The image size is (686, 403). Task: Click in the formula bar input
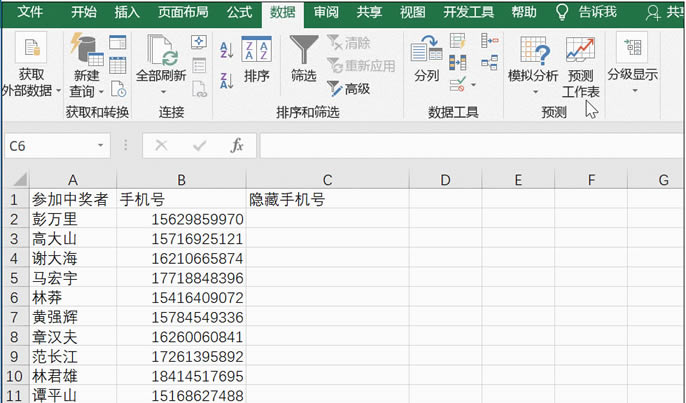click(x=470, y=146)
